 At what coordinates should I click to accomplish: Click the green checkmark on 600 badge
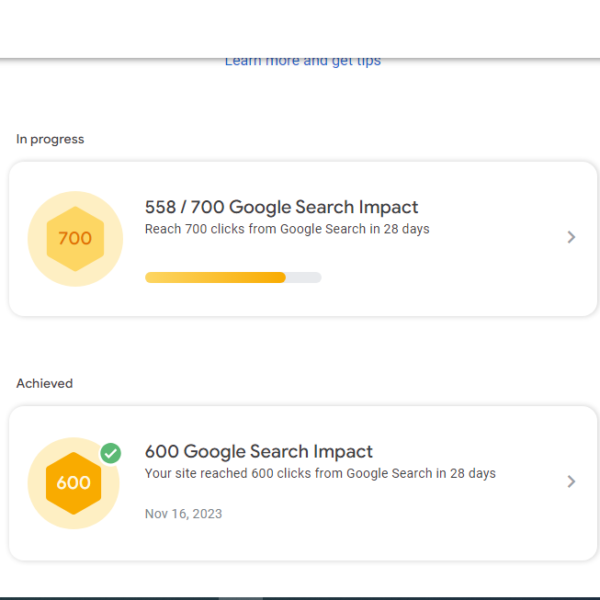111,453
